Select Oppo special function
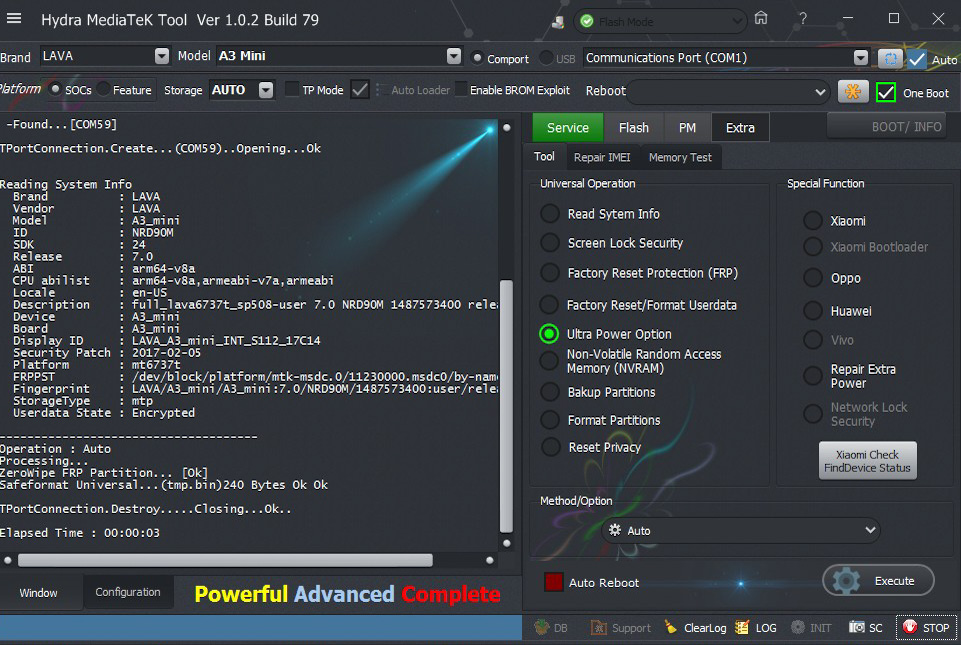 coord(813,278)
